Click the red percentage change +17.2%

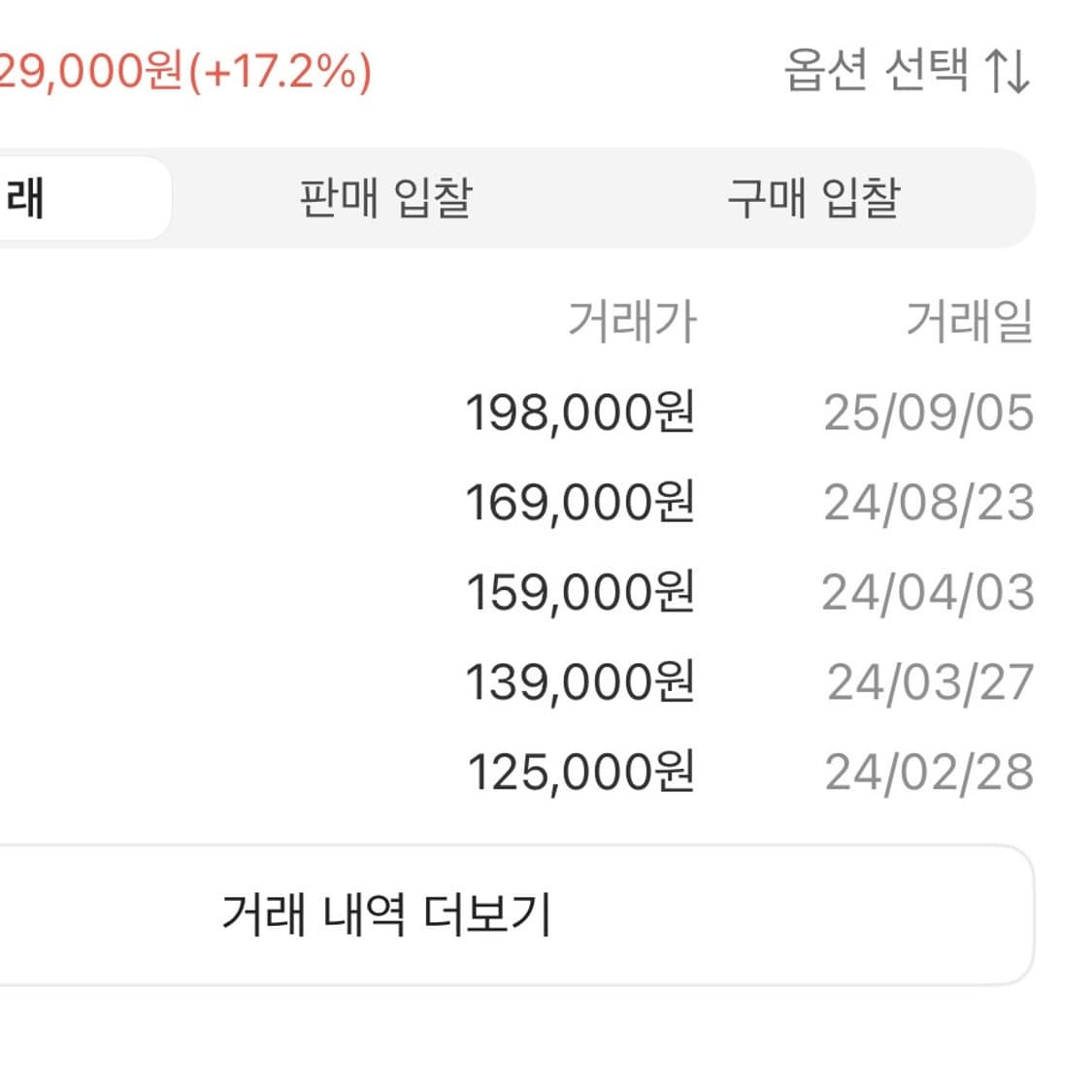pyautogui.click(x=283, y=71)
